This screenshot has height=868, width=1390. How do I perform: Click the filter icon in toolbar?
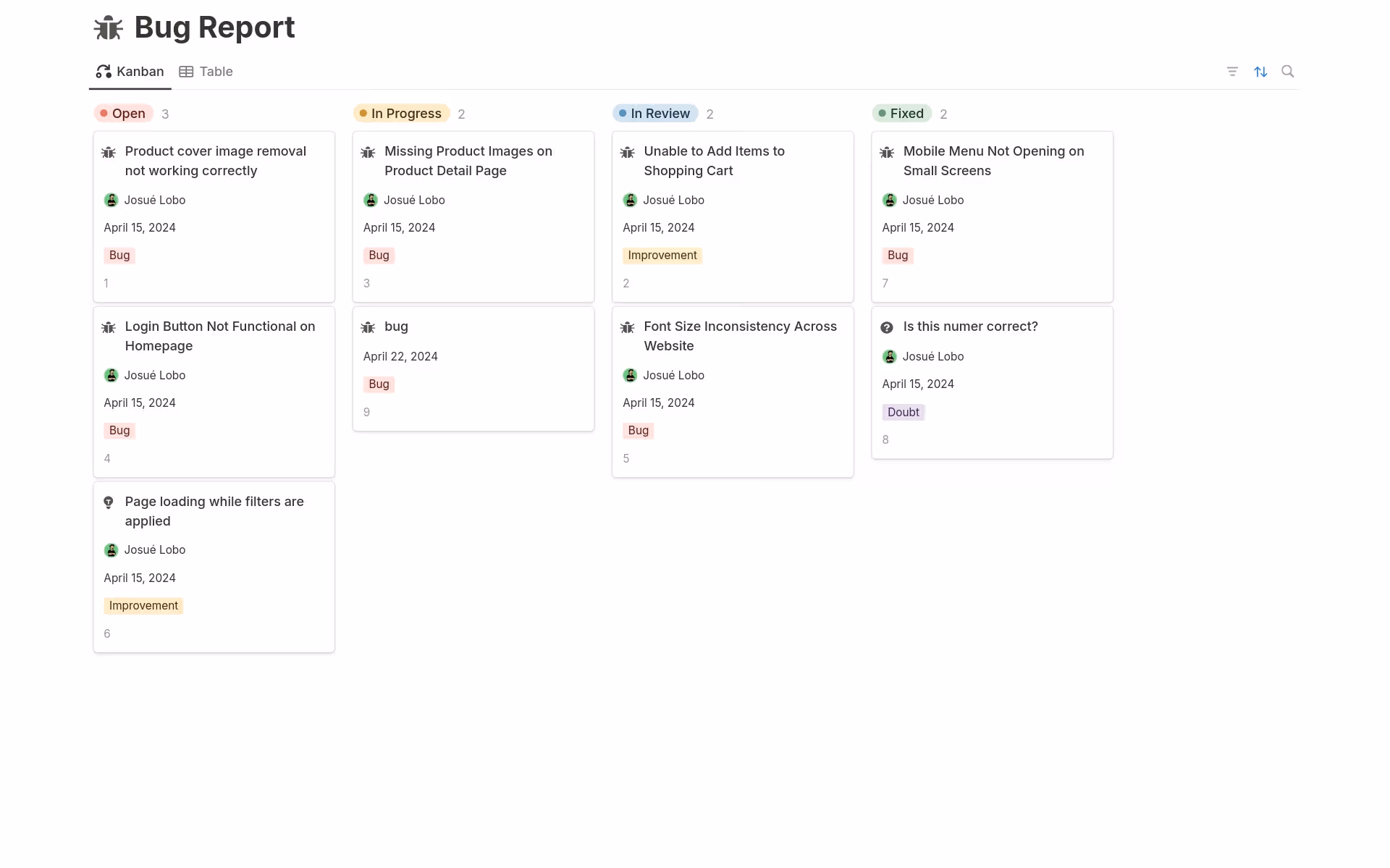pos(1232,72)
